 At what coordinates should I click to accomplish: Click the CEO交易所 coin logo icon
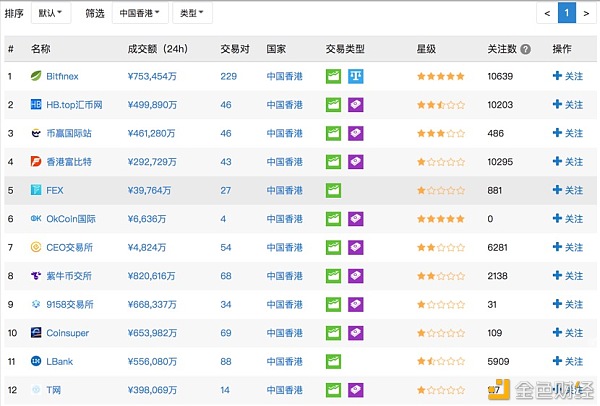(36, 247)
